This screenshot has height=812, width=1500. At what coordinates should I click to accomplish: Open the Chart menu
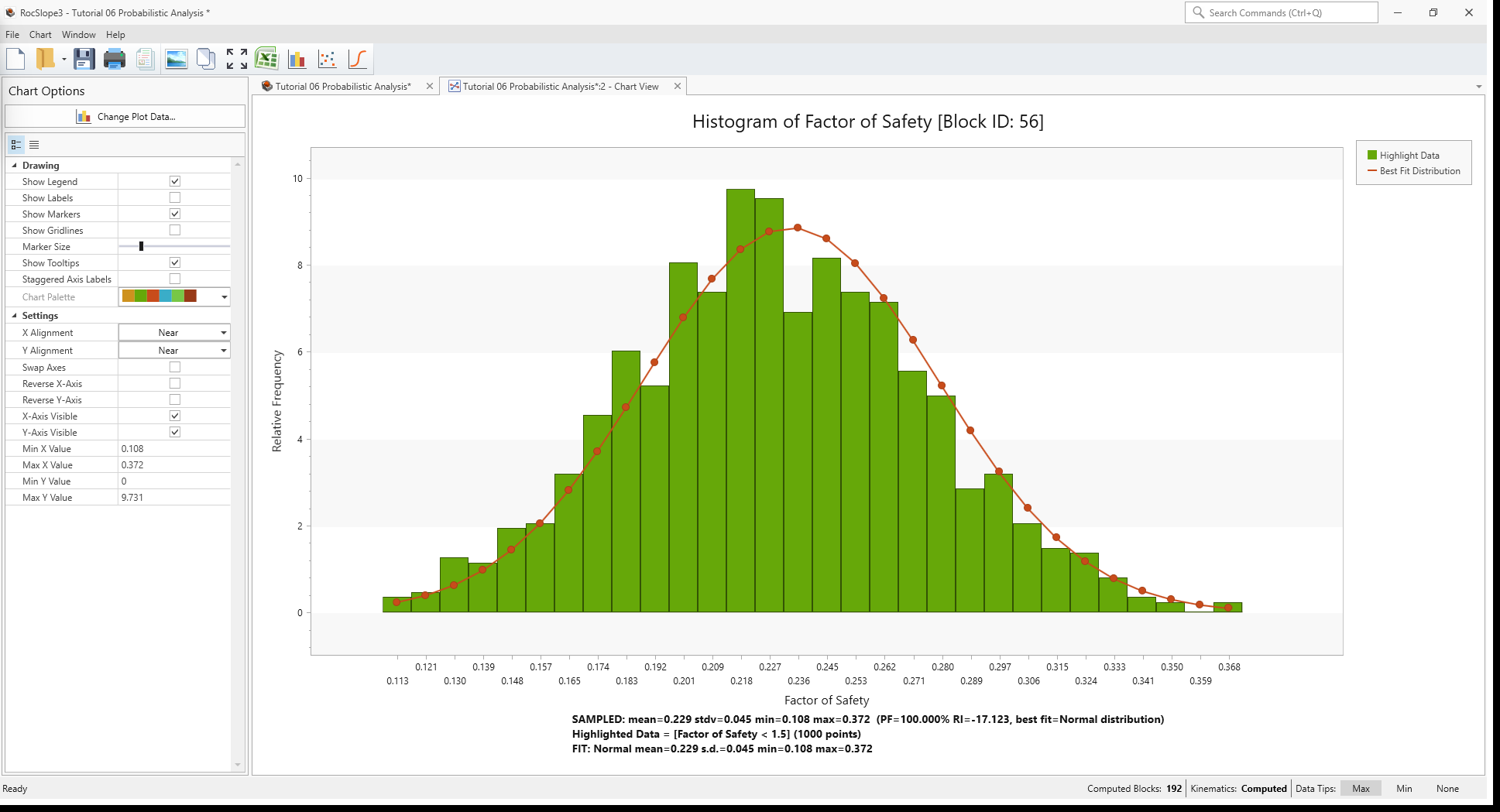[x=40, y=35]
